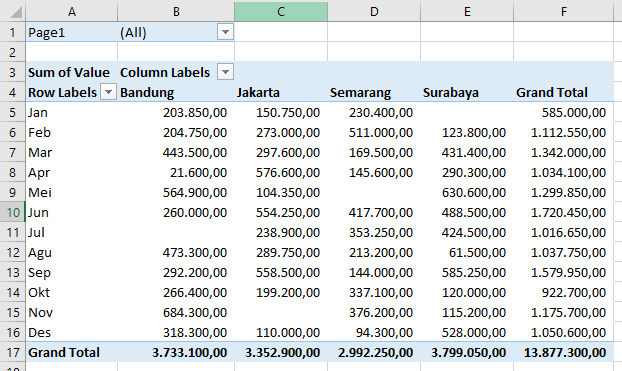Click cell value 150.750,00
The height and width of the screenshot is (371, 622).
point(288,112)
